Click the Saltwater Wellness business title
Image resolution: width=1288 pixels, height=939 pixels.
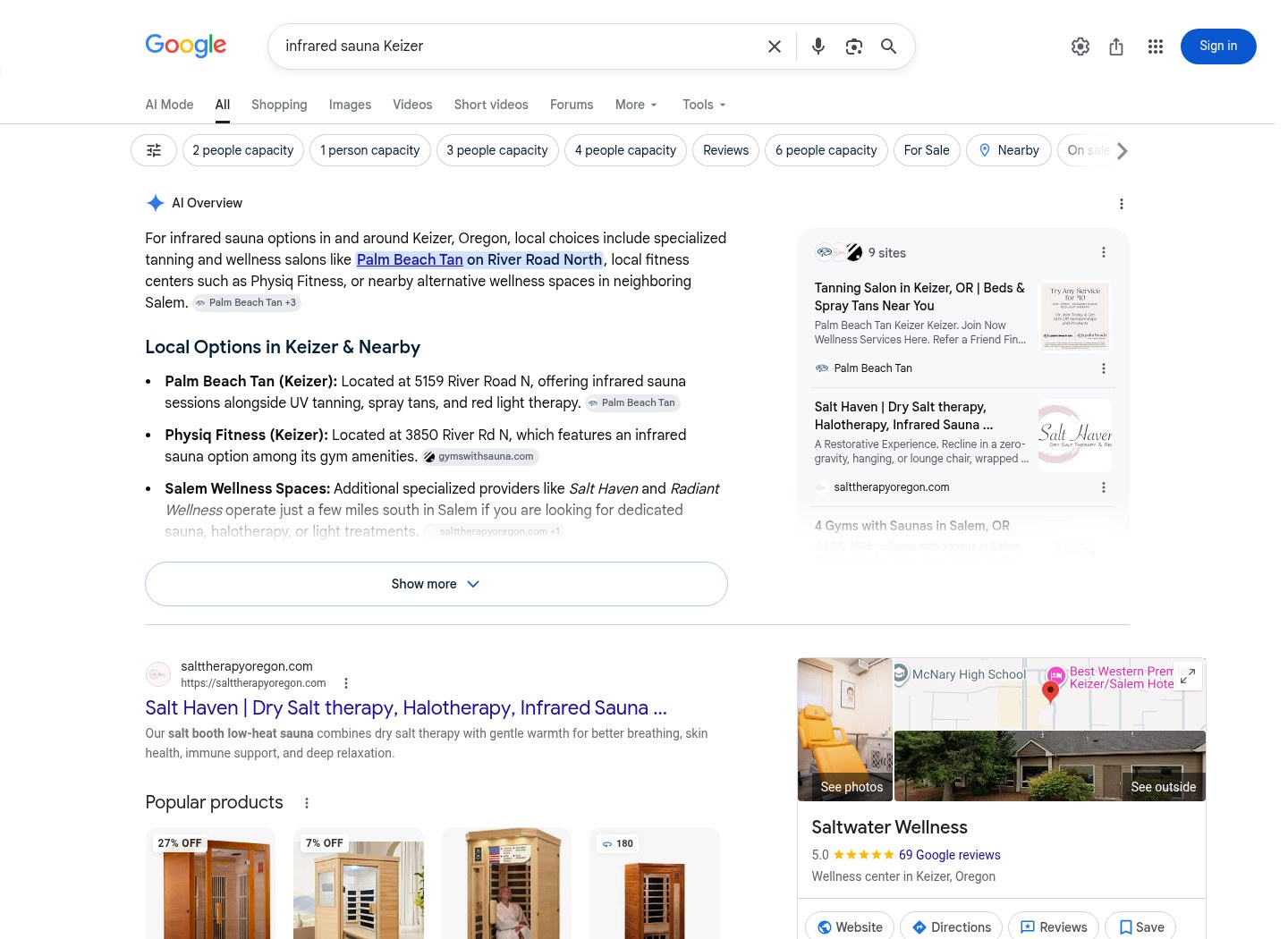[x=890, y=827]
